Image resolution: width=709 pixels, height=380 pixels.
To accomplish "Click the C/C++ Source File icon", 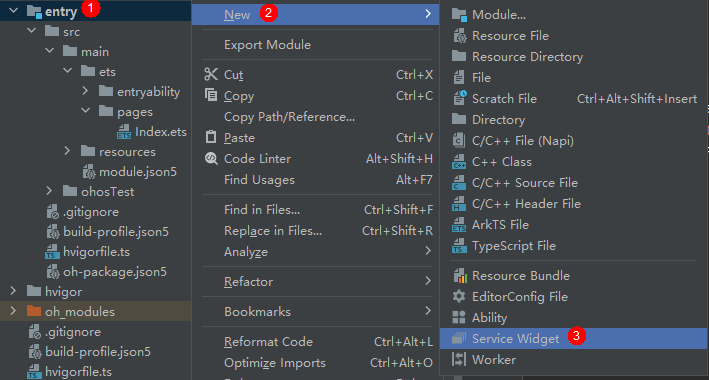I will tap(459, 183).
